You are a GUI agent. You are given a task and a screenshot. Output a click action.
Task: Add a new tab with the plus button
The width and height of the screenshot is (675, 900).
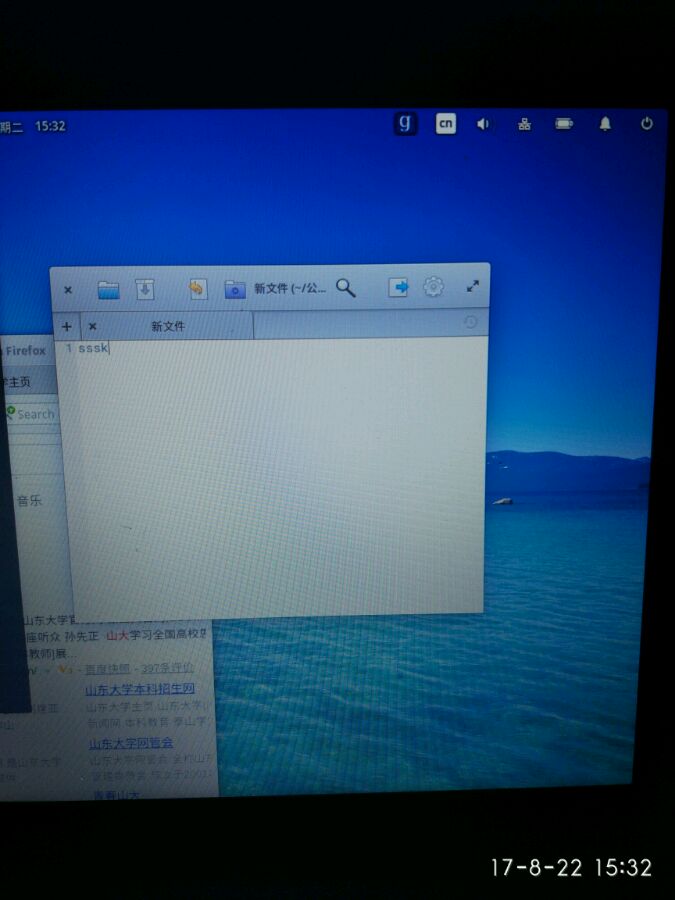(67, 327)
